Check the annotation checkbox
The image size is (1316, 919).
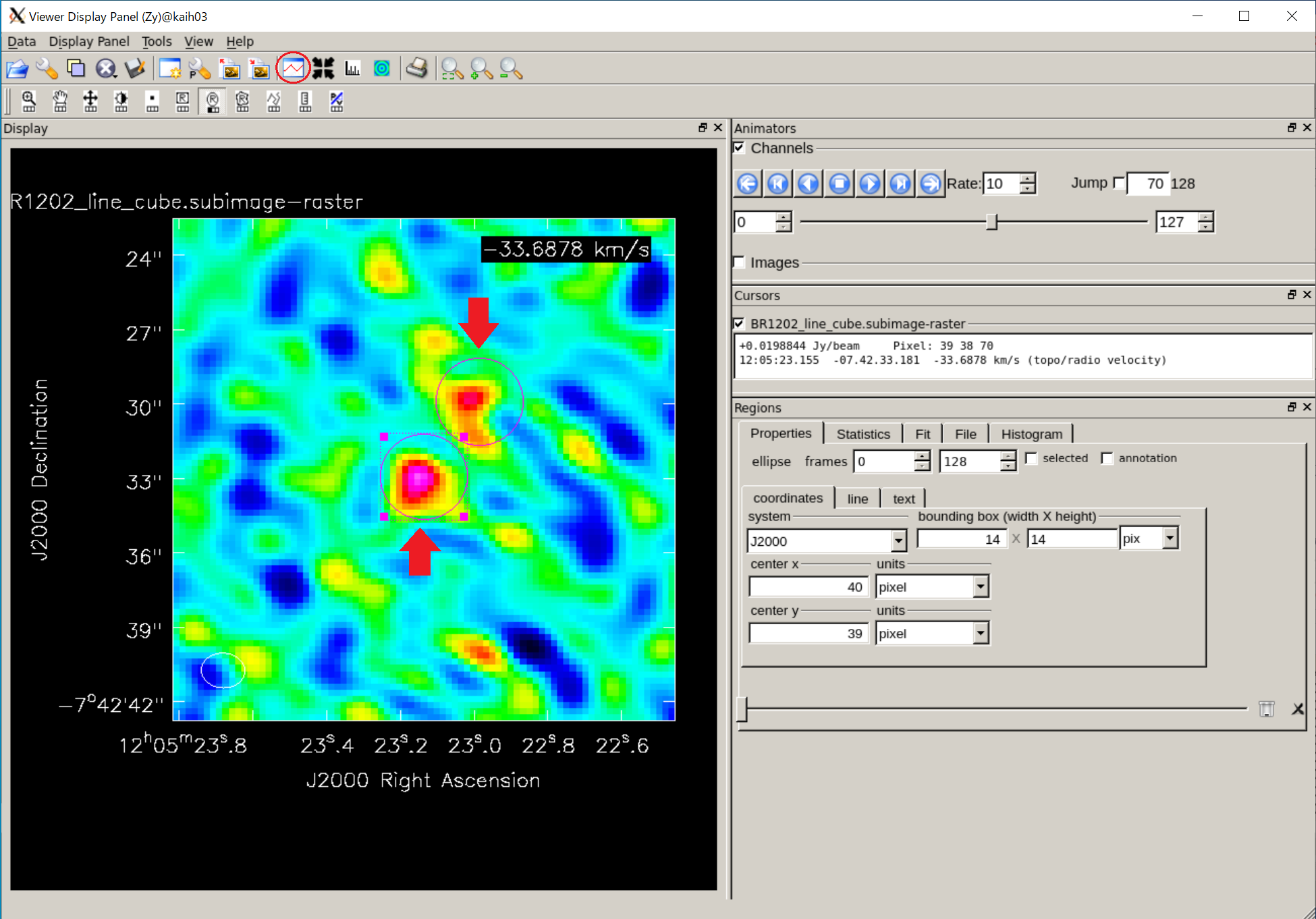point(1107,458)
